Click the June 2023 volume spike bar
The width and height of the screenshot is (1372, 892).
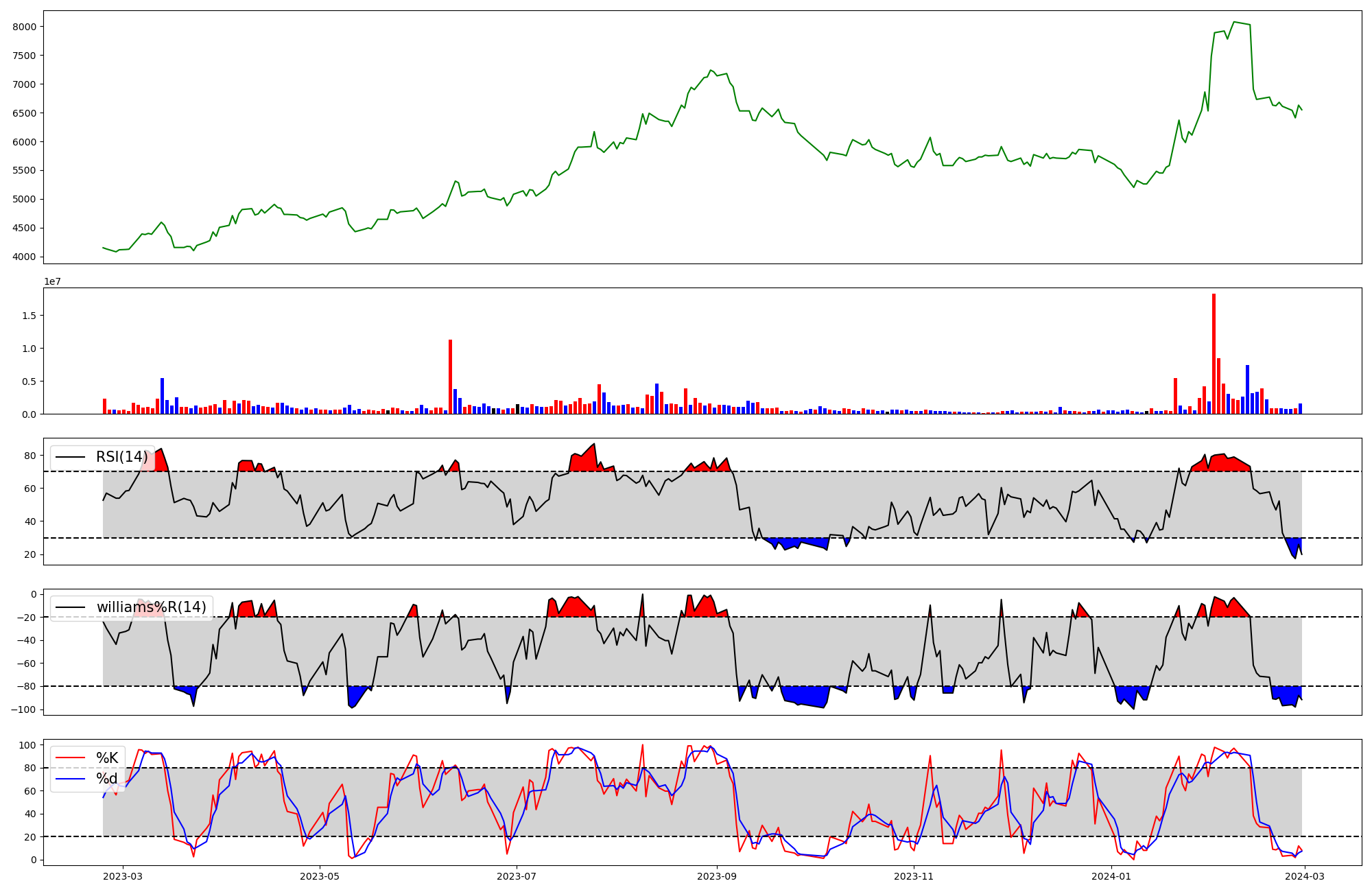(450, 377)
